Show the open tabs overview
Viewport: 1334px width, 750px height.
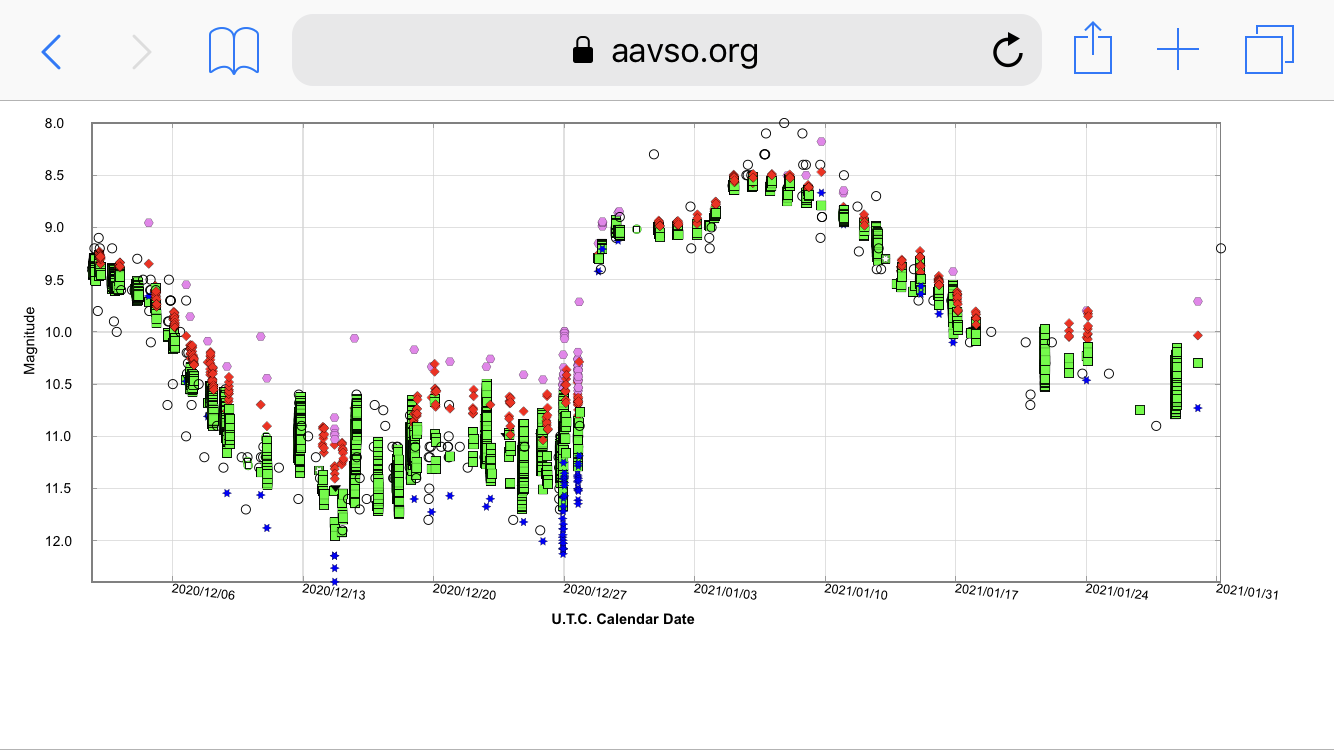click(x=1269, y=50)
